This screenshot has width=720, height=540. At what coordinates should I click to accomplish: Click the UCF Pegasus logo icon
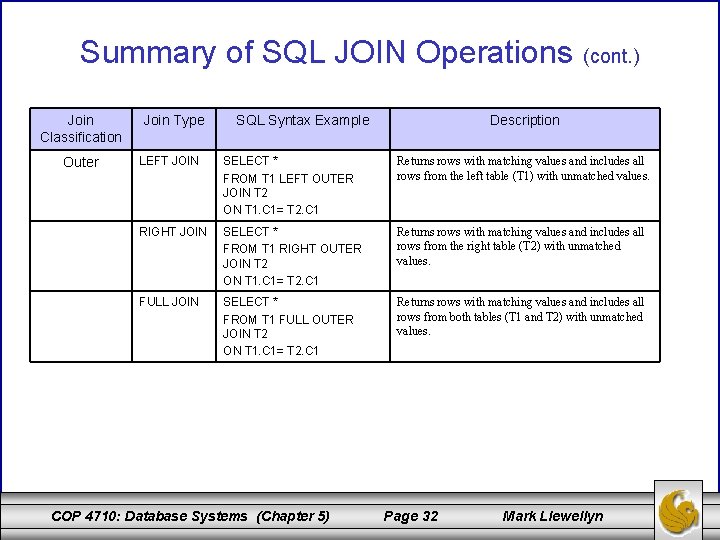click(678, 511)
